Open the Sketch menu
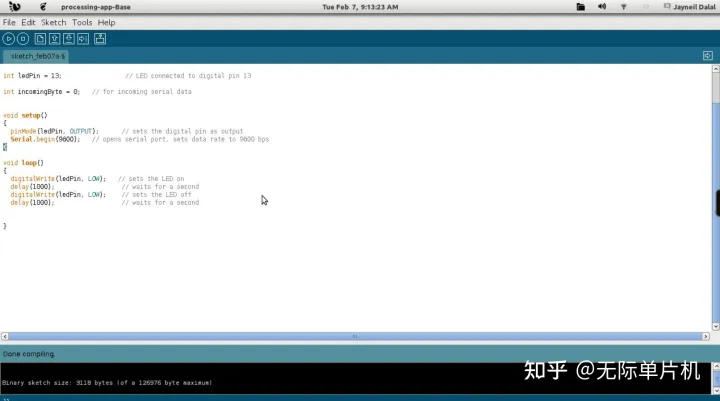 coord(53,23)
